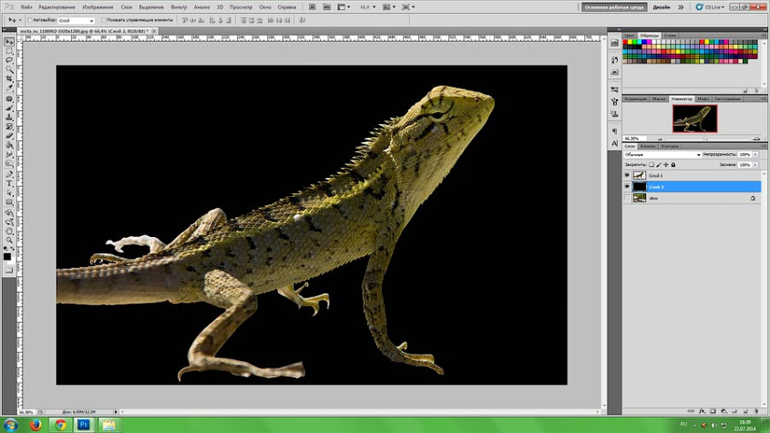
Task: Open the Фильтр menu
Action: point(179,7)
